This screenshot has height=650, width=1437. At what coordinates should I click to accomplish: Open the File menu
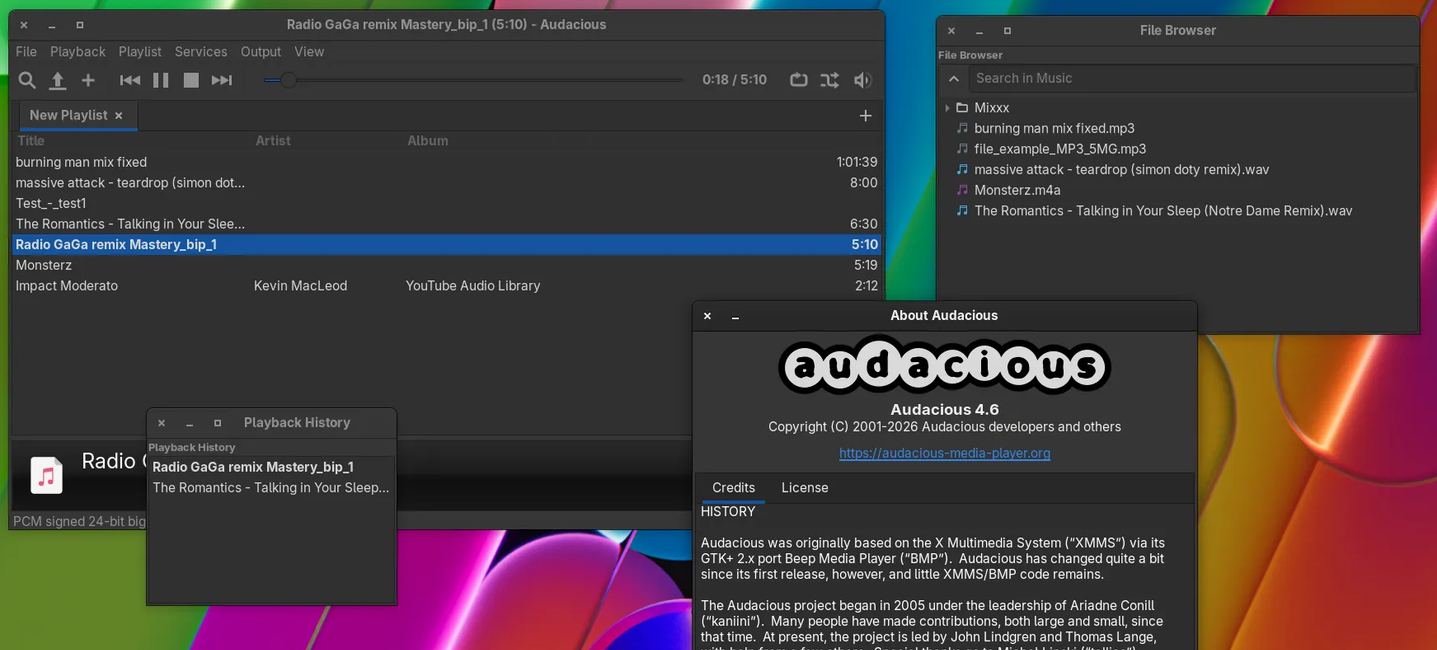tap(26, 52)
